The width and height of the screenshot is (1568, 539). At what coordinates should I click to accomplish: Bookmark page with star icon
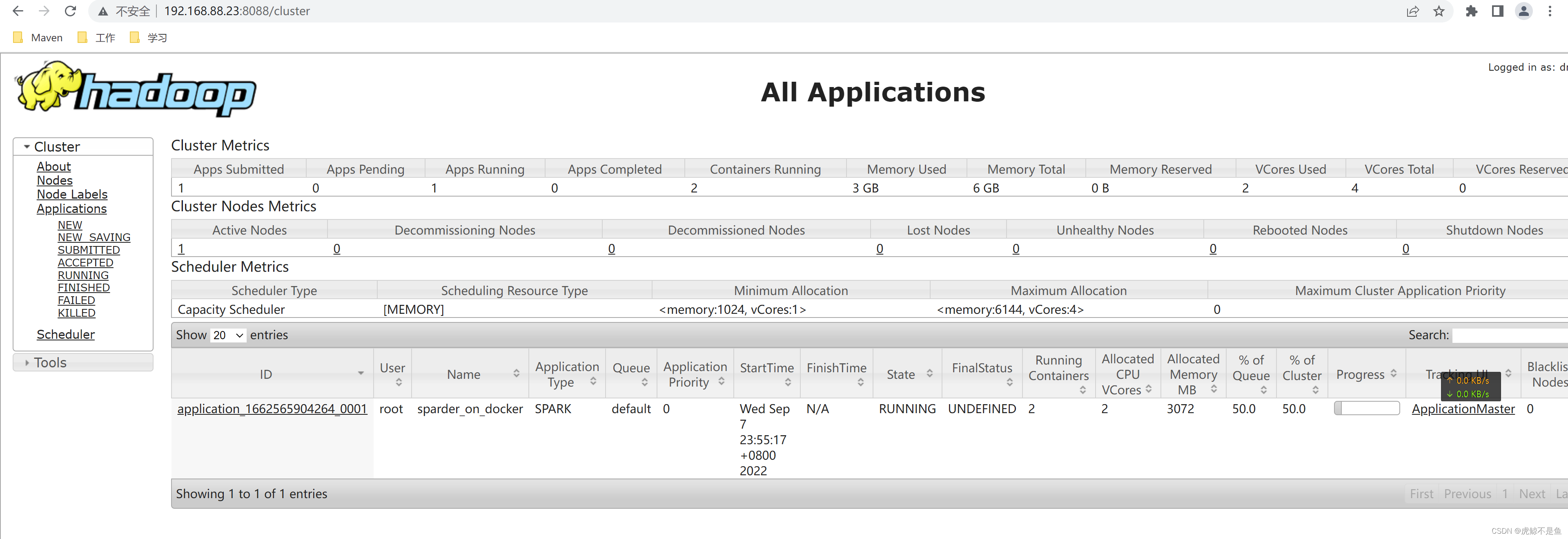point(1439,11)
